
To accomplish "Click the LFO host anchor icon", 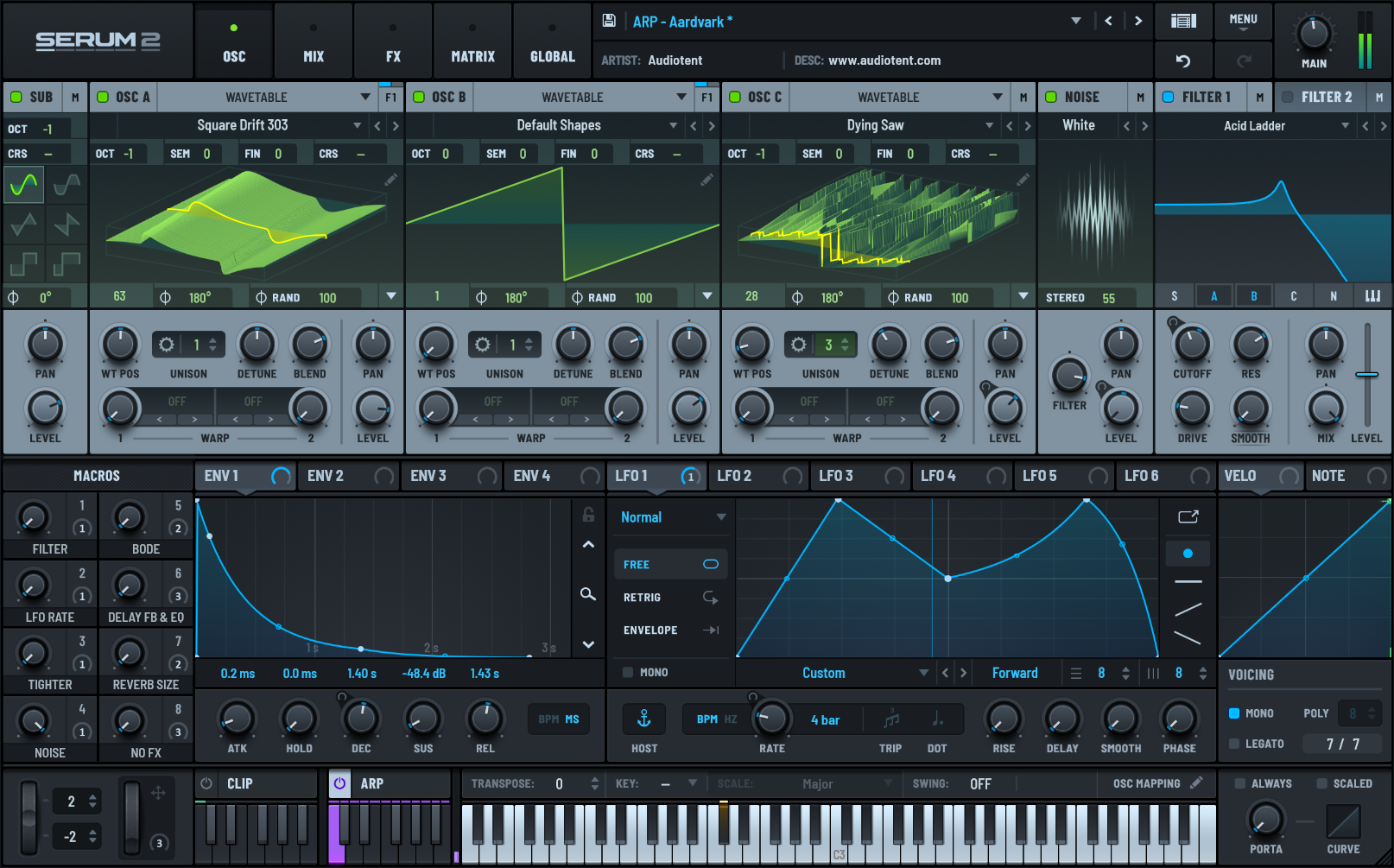I will point(644,719).
